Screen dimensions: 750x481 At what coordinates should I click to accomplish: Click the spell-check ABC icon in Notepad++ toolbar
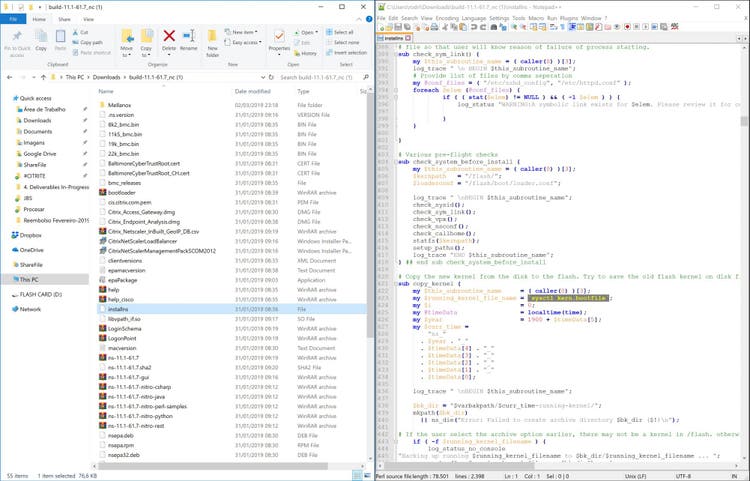(x=674, y=27)
